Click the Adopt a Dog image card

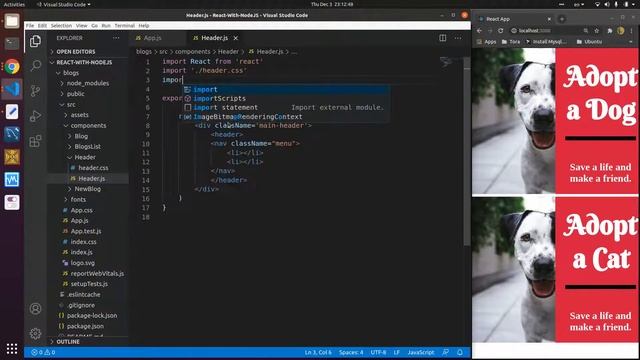(x=555, y=121)
